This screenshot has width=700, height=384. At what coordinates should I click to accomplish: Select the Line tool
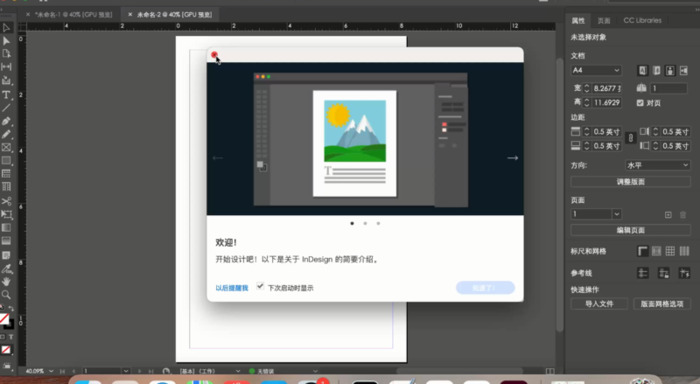tap(6, 108)
